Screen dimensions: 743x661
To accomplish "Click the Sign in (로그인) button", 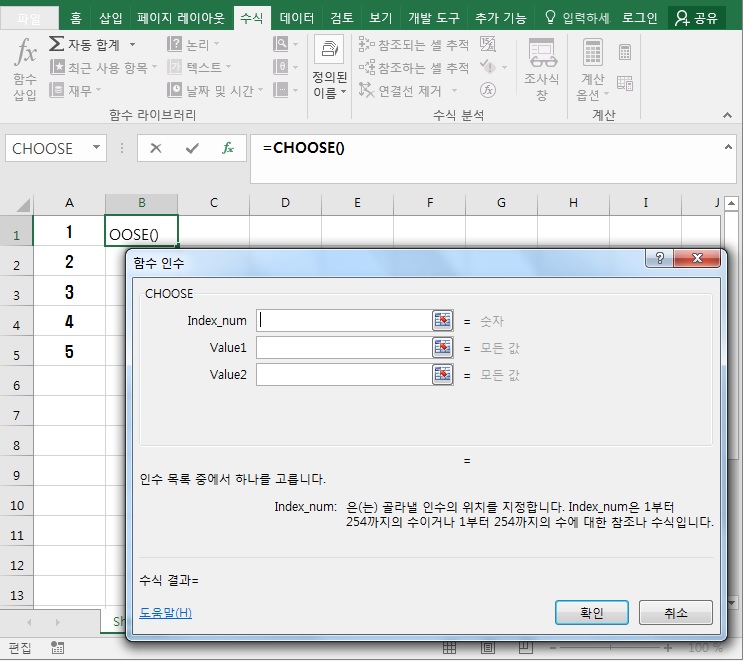I will [x=639, y=18].
